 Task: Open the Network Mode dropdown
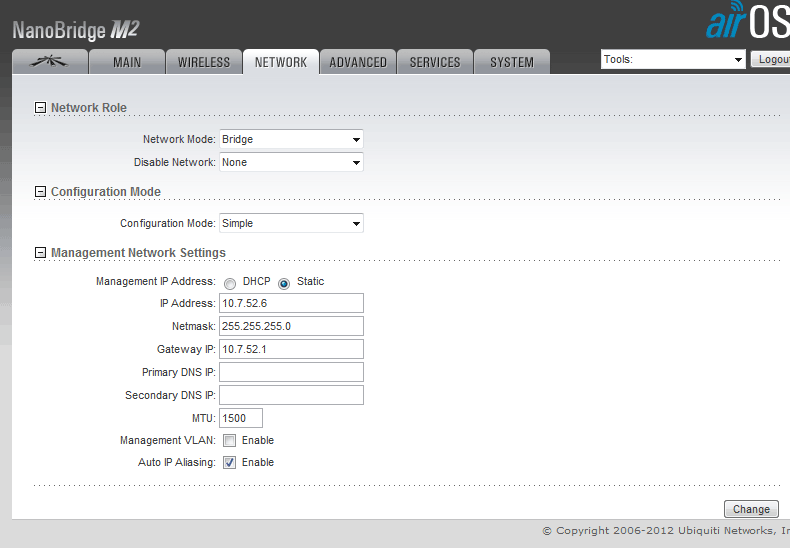(x=291, y=140)
